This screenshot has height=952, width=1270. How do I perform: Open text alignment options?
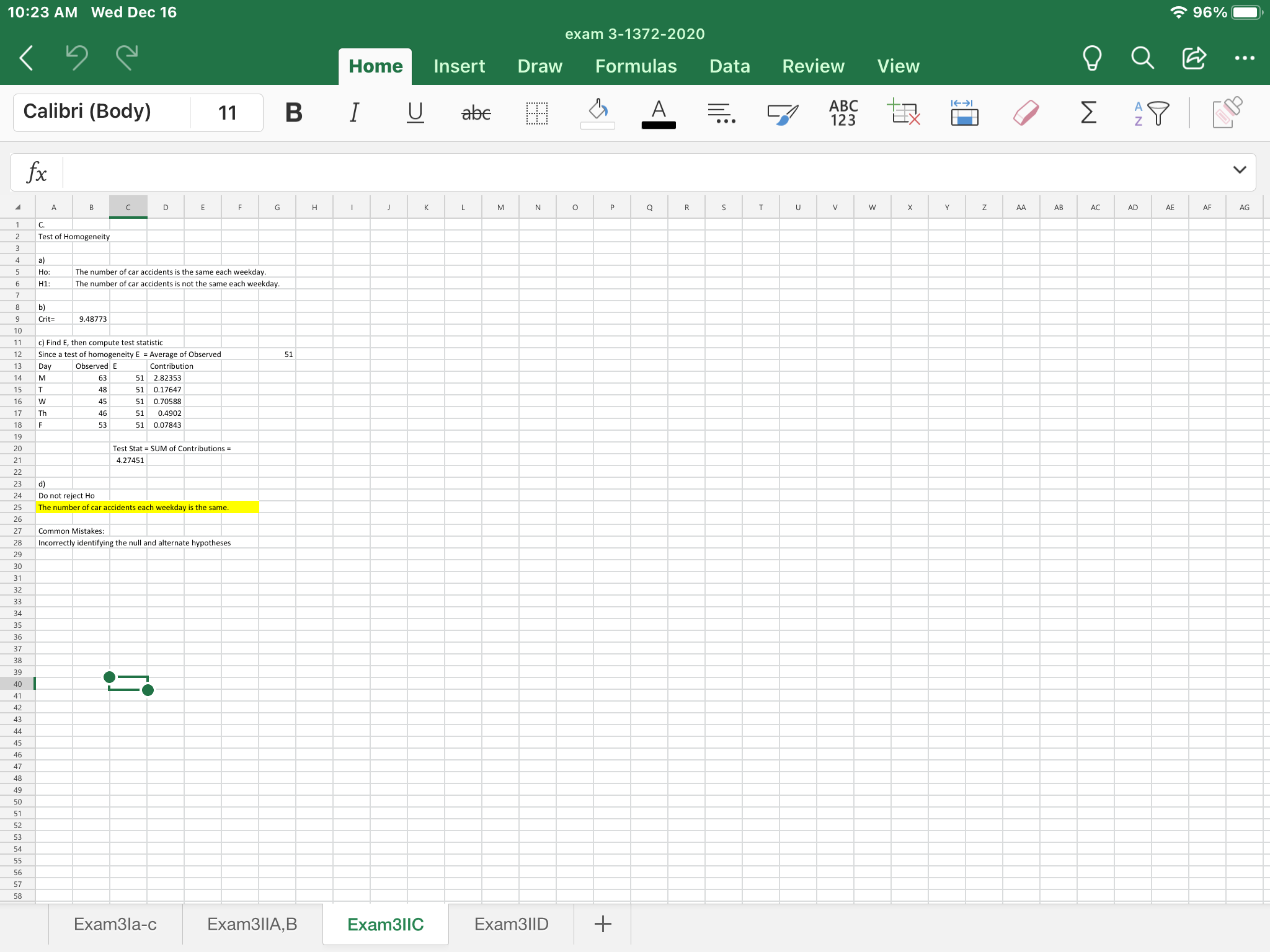[721, 113]
